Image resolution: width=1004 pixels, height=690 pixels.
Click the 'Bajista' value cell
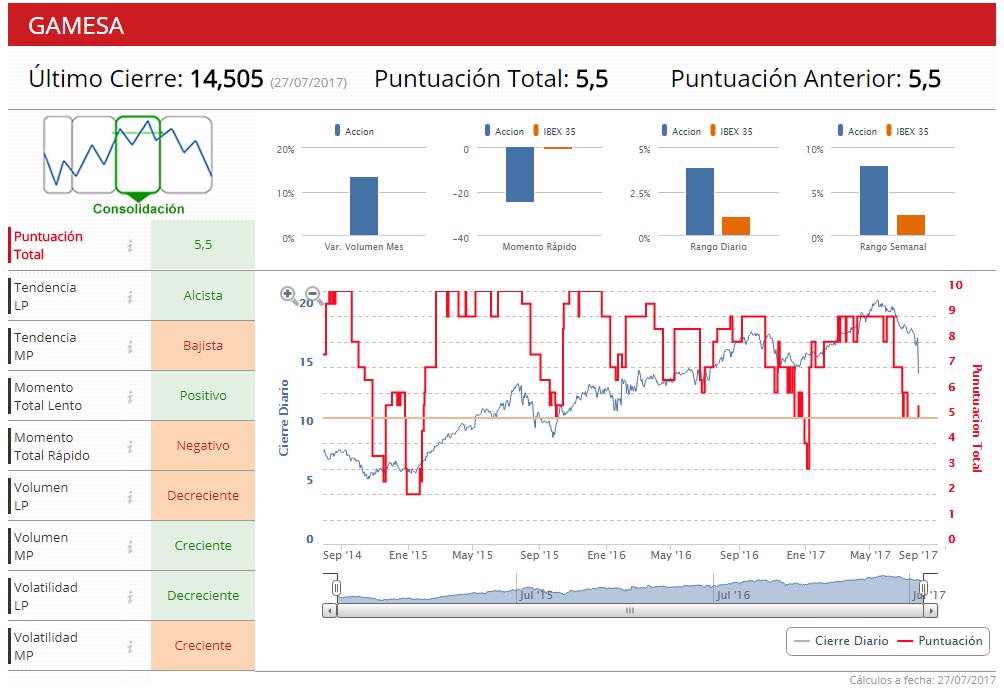pos(203,346)
